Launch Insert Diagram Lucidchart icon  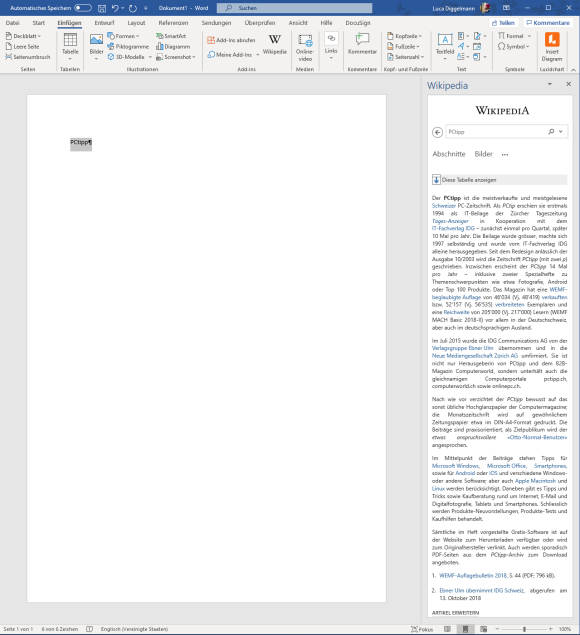point(552,47)
